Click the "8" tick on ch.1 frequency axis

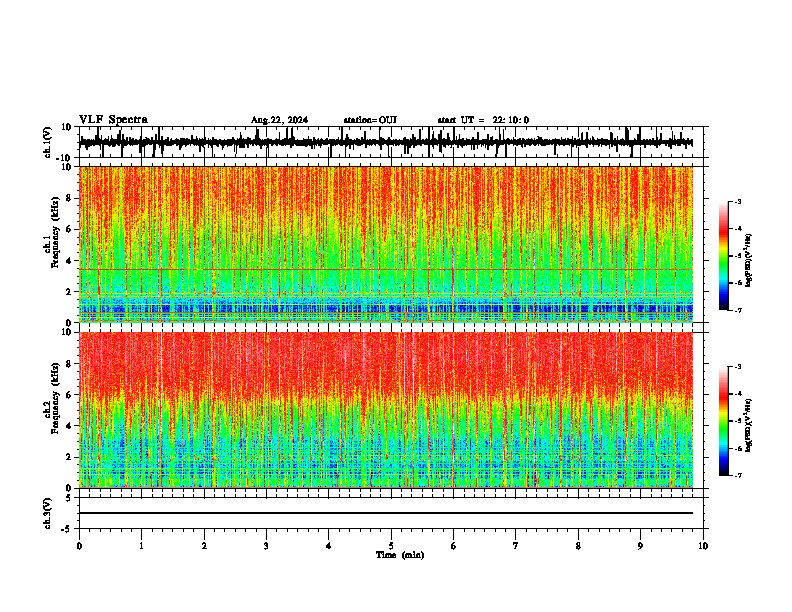tap(69, 198)
